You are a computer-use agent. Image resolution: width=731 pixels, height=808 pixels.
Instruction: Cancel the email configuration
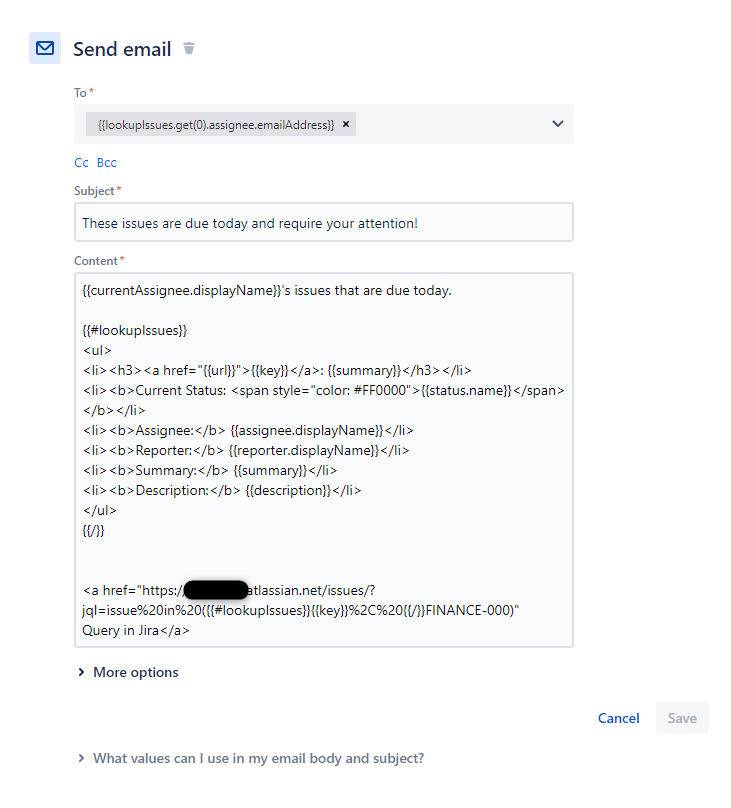pos(618,718)
